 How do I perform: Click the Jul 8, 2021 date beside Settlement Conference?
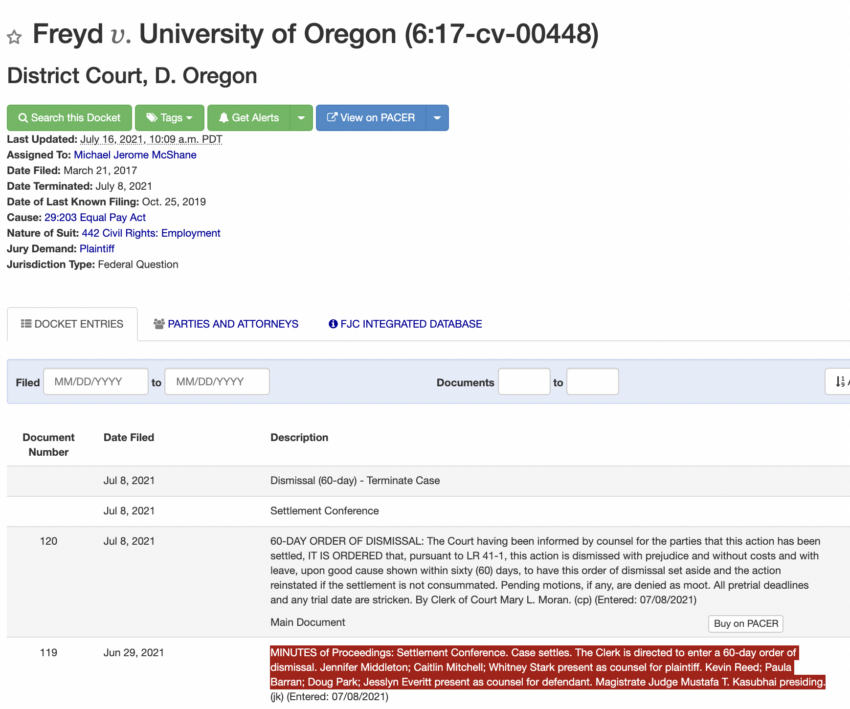point(129,511)
